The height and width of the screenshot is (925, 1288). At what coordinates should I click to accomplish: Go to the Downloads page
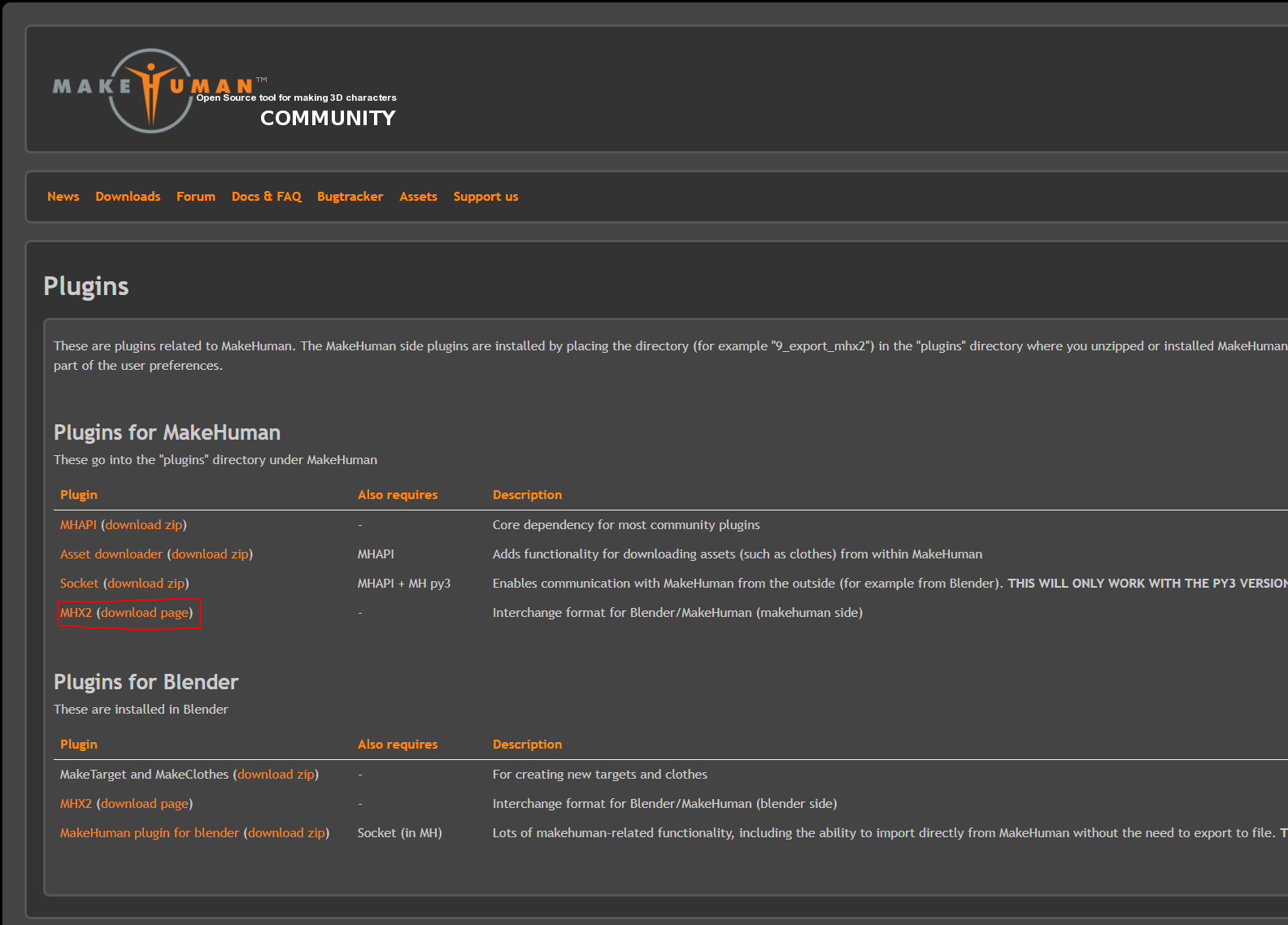coord(128,197)
